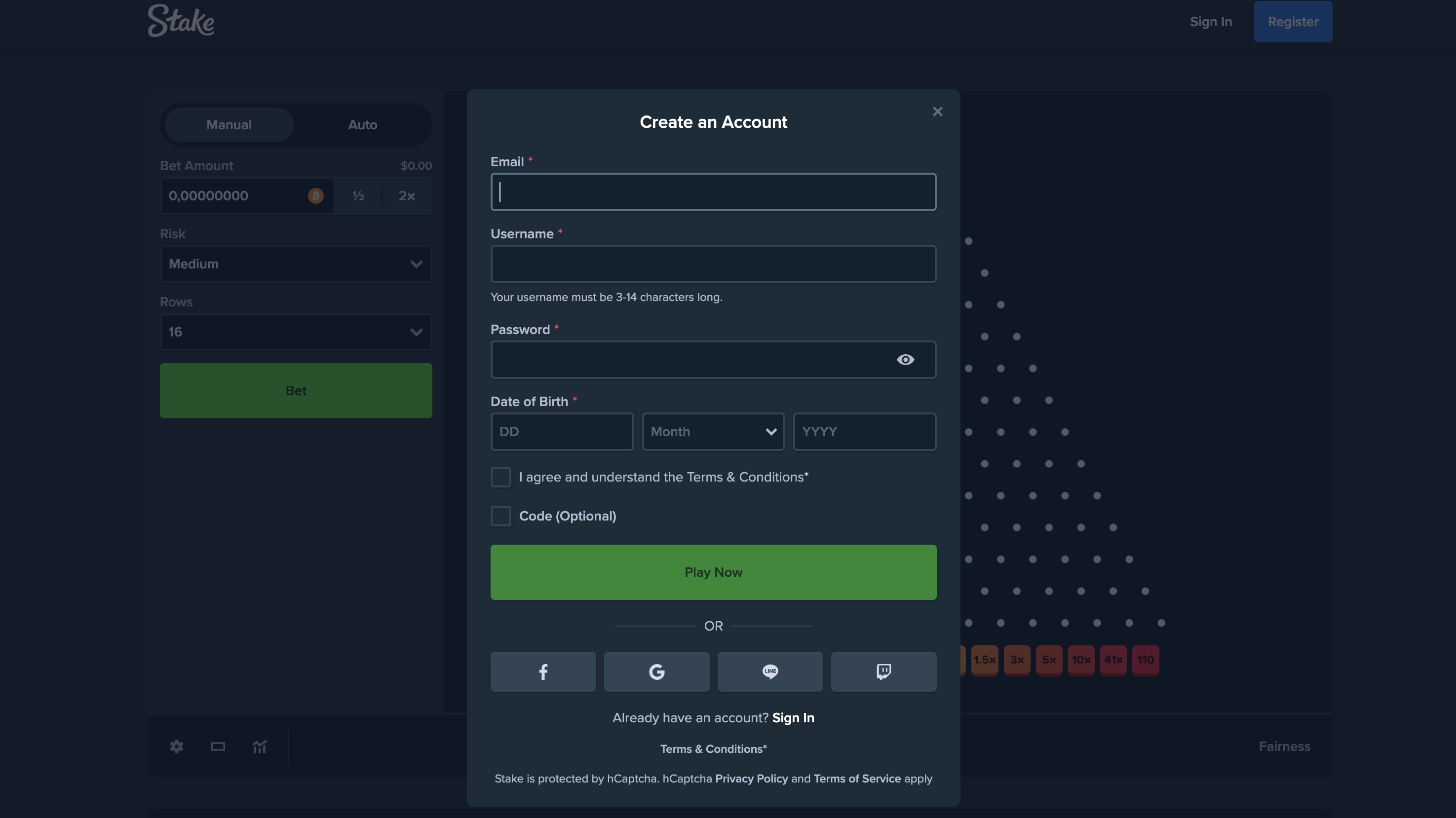Screen dimensions: 1456x818
Task: Open the Month dropdown
Action: tap(713, 432)
